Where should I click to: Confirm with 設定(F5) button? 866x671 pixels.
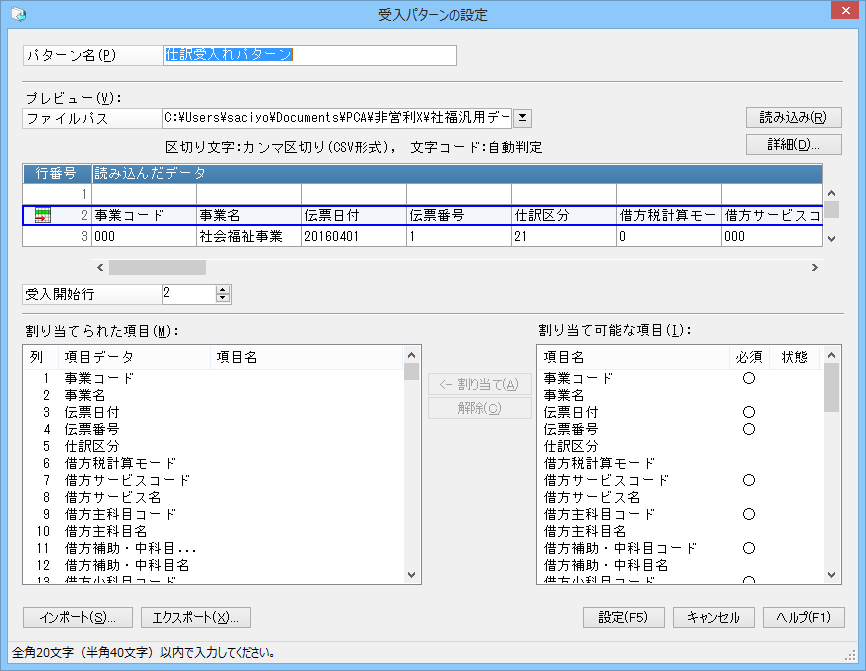point(624,617)
